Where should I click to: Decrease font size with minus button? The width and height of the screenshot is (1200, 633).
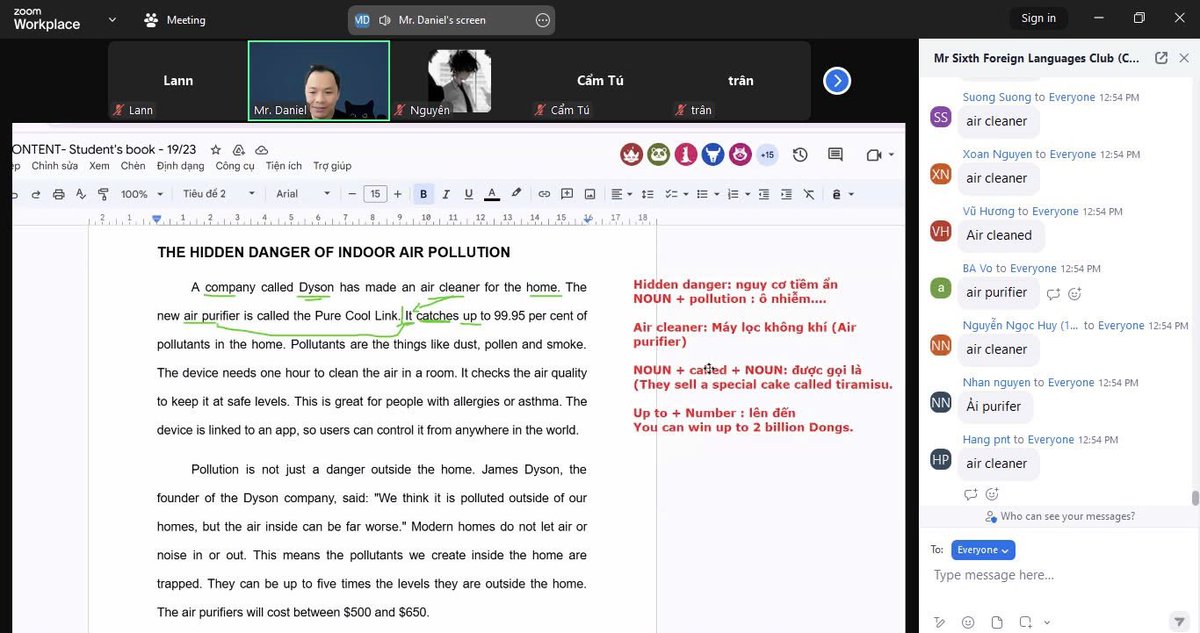point(352,194)
